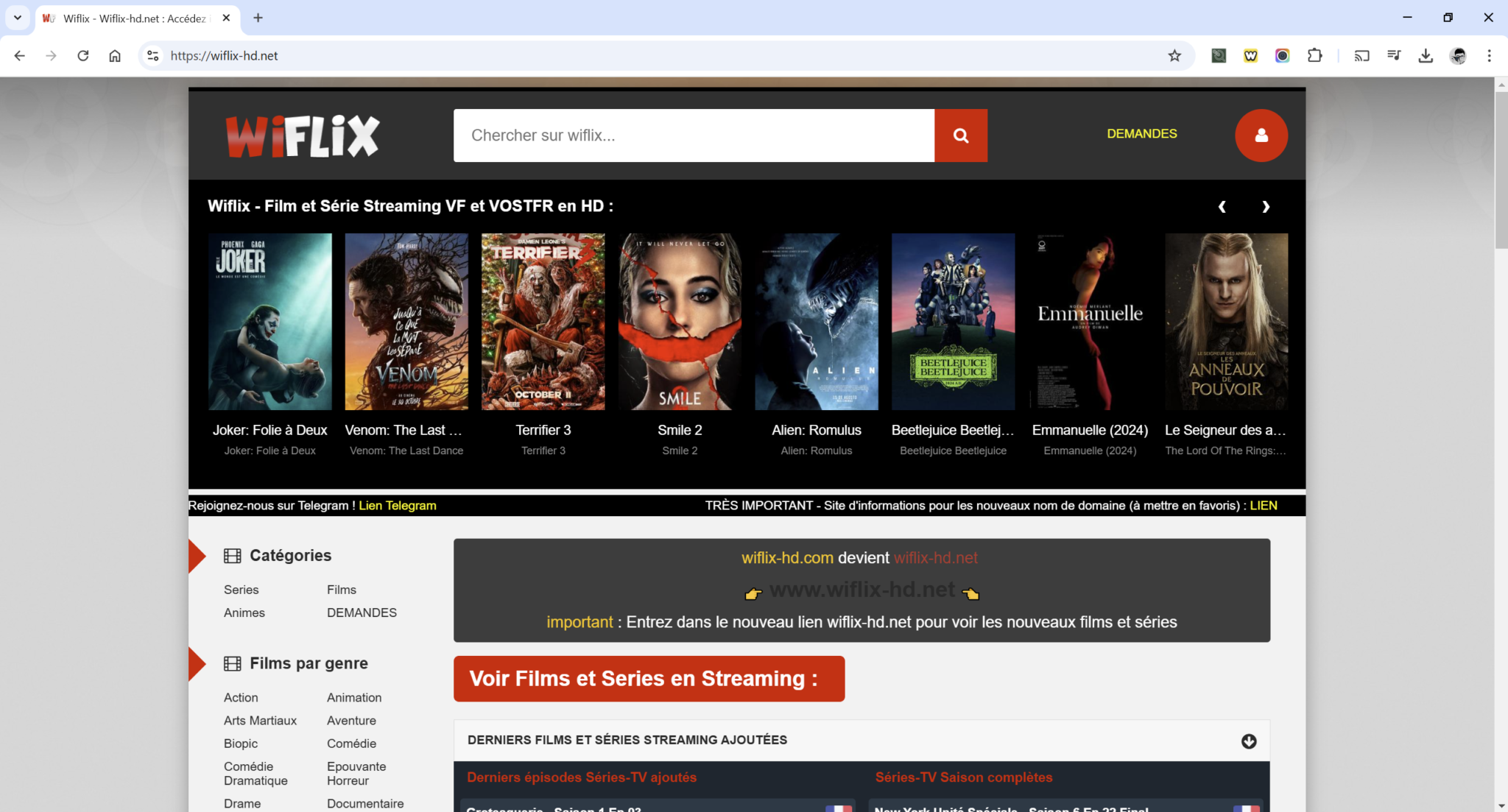Select the Arts Martiaux genre

[x=260, y=721]
